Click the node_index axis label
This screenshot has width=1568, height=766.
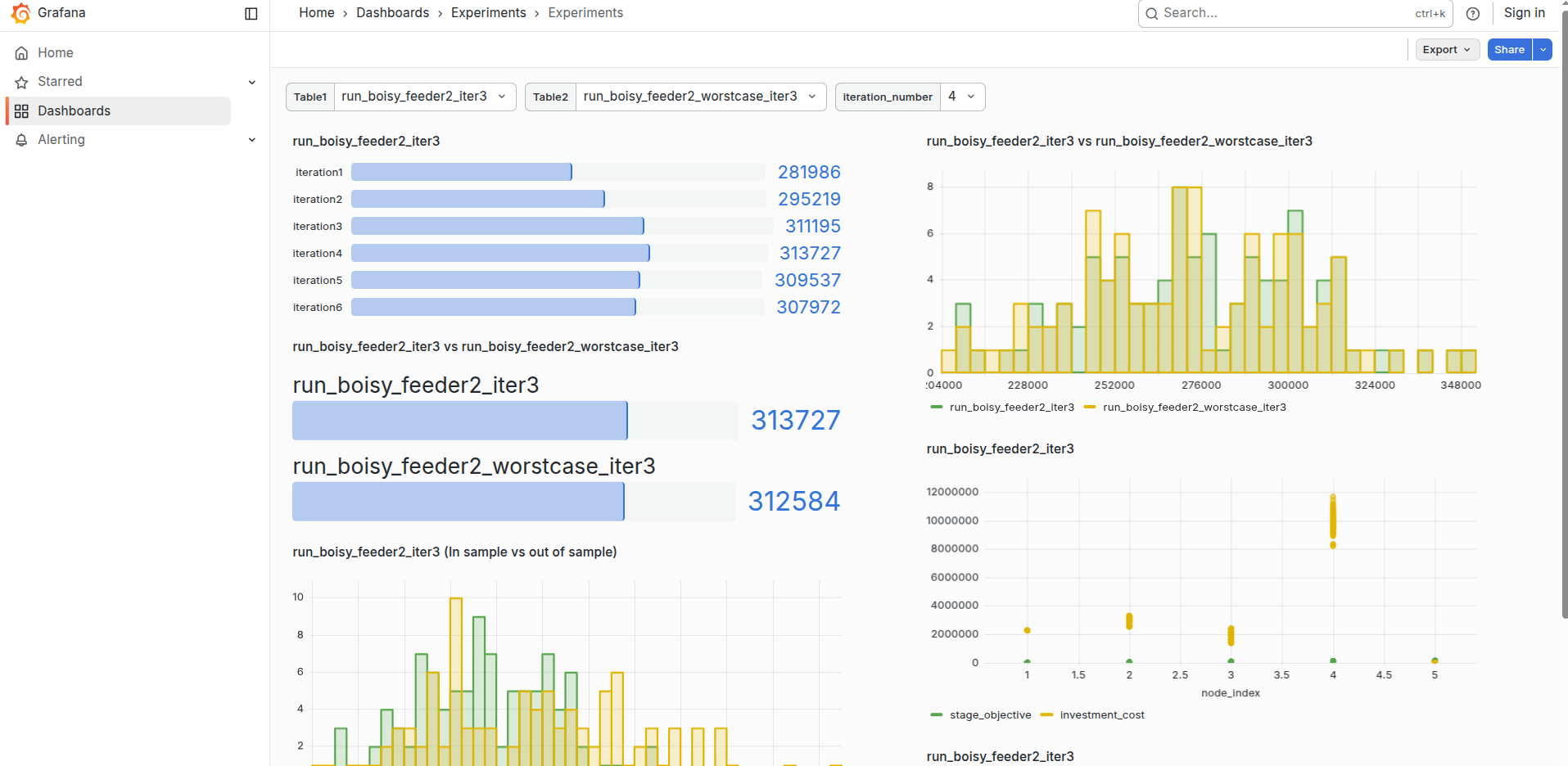tap(1231, 693)
